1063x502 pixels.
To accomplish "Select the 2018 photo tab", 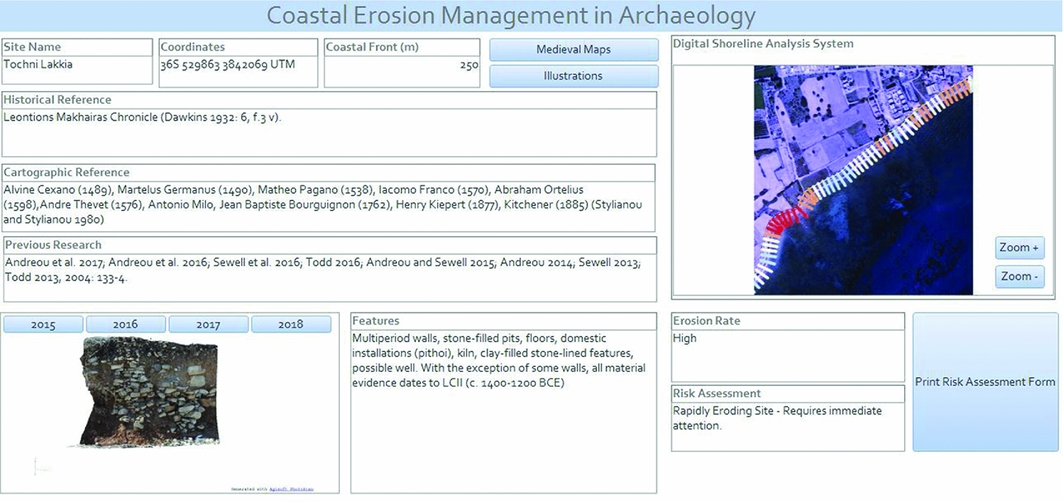I will 290,325.
